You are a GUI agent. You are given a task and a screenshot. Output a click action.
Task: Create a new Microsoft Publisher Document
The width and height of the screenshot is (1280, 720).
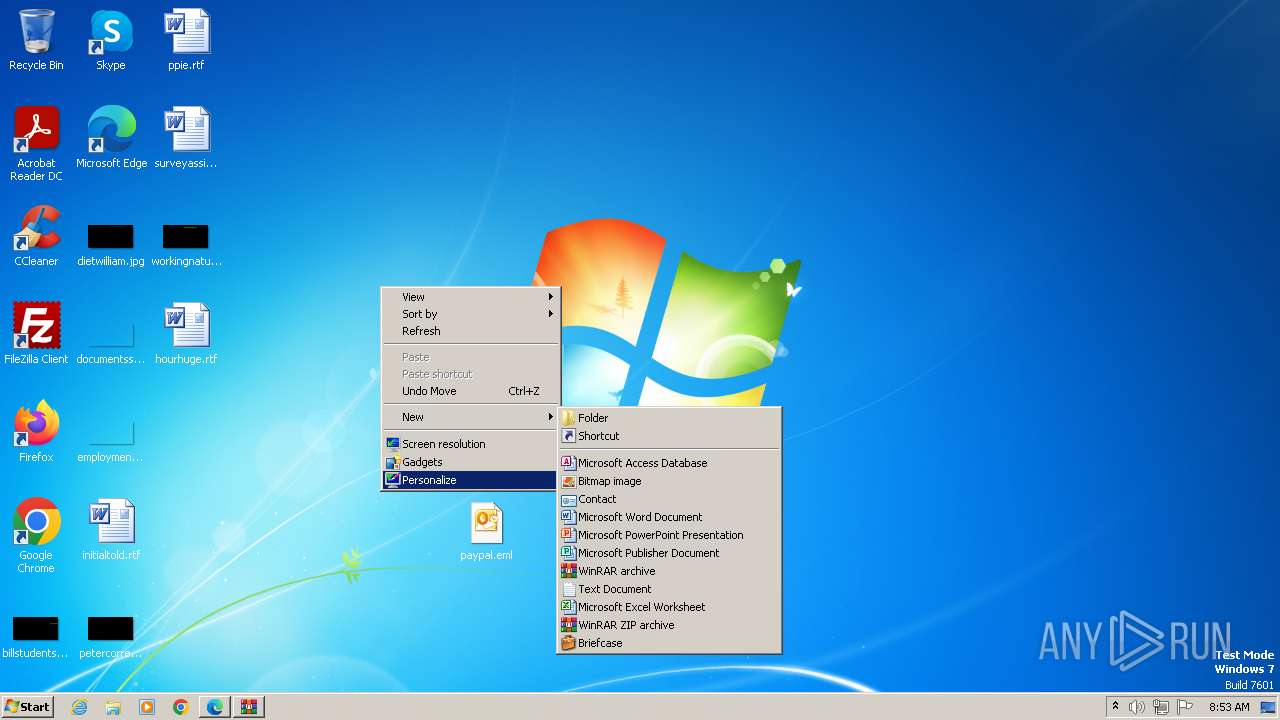point(669,553)
